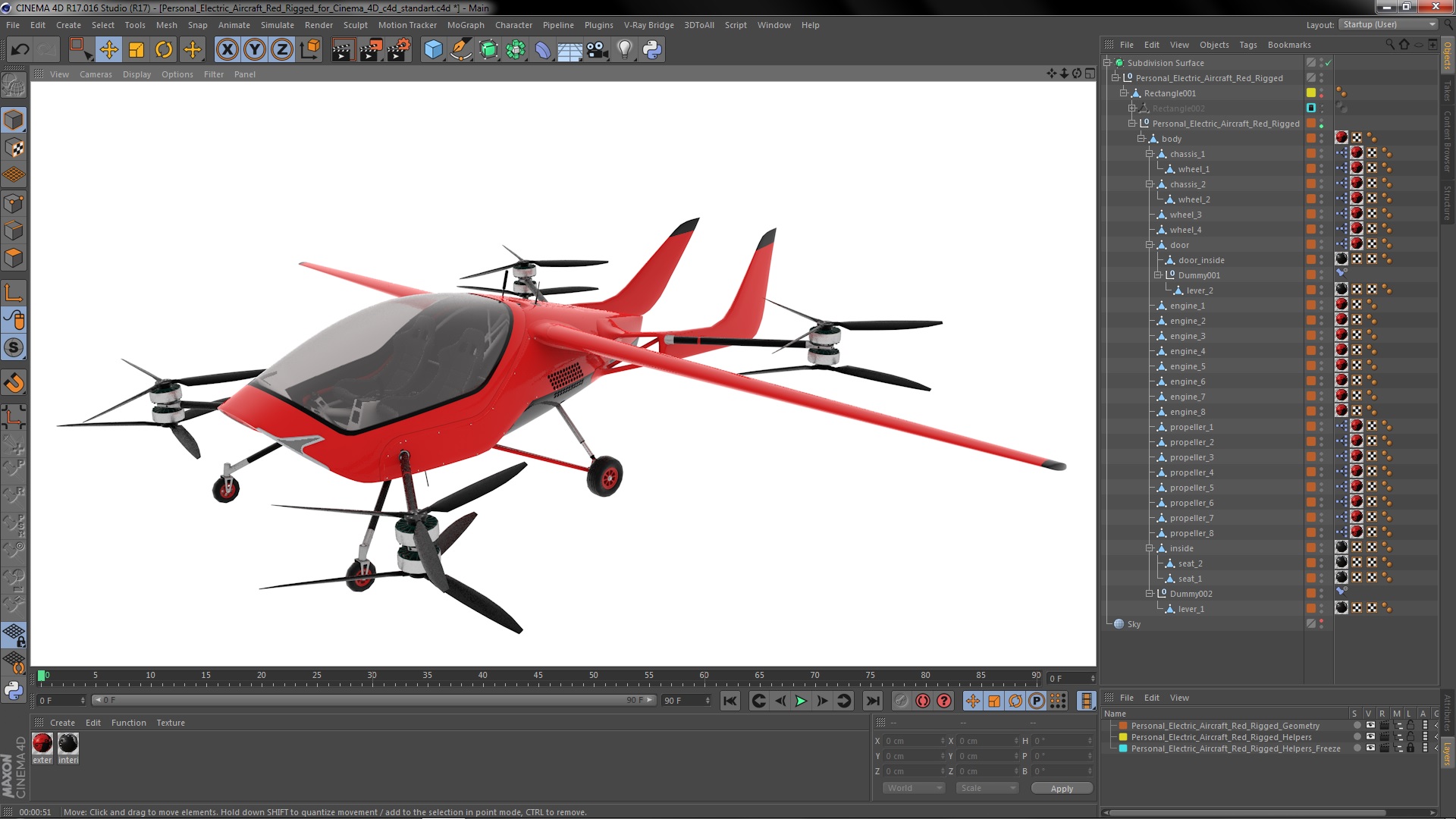Open the Mesh menu
1456x819 pixels.
tap(166, 25)
